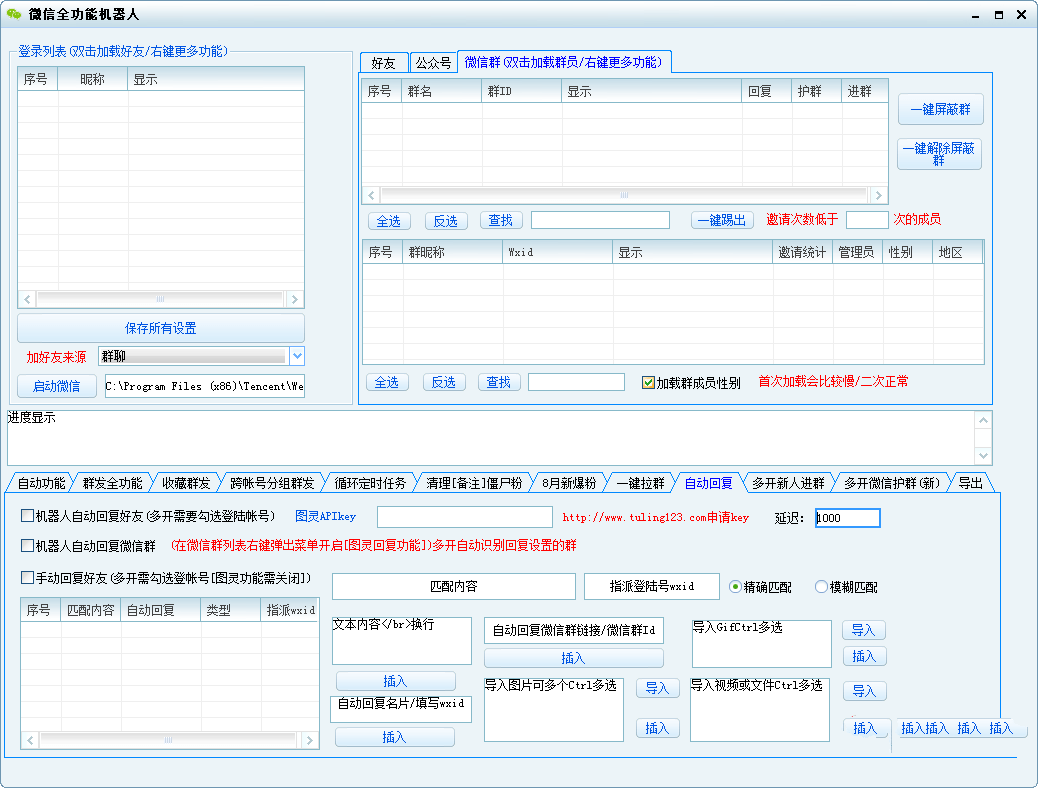The width and height of the screenshot is (1038, 788).
Task: Click the 匹配内容 input field
Action: (453, 586)
